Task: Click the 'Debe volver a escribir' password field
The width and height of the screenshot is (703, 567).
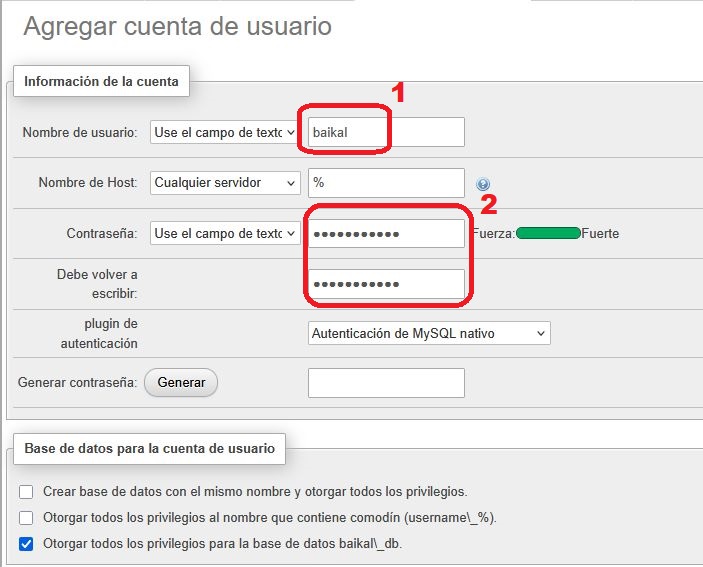Action: (x=385, y=284)
